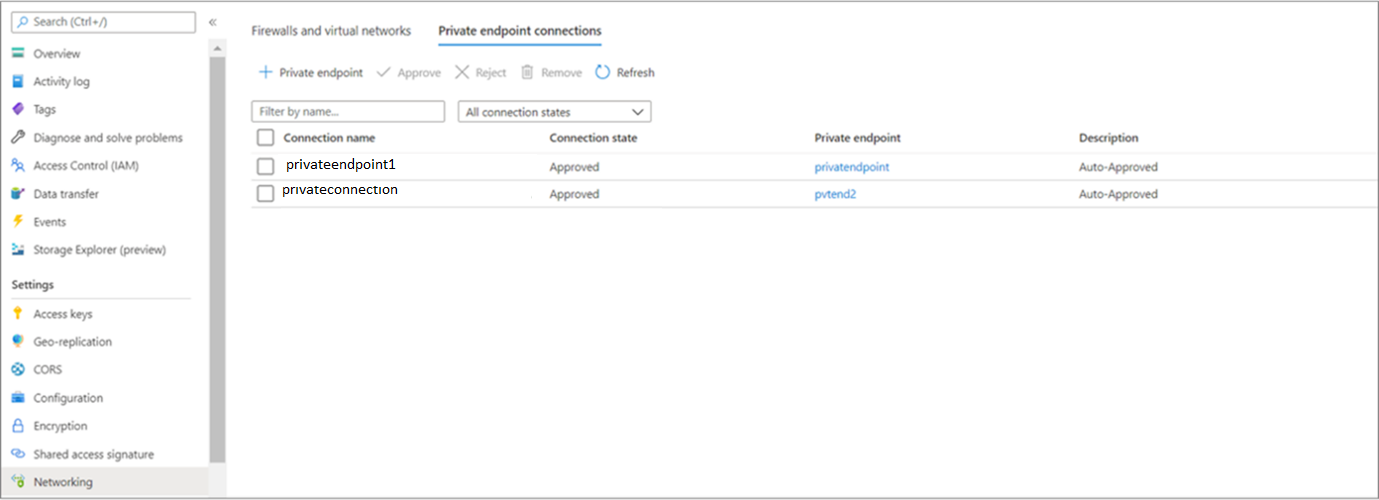
Task: Toggle the select-all Connection name checkbox
Action: 265,138
